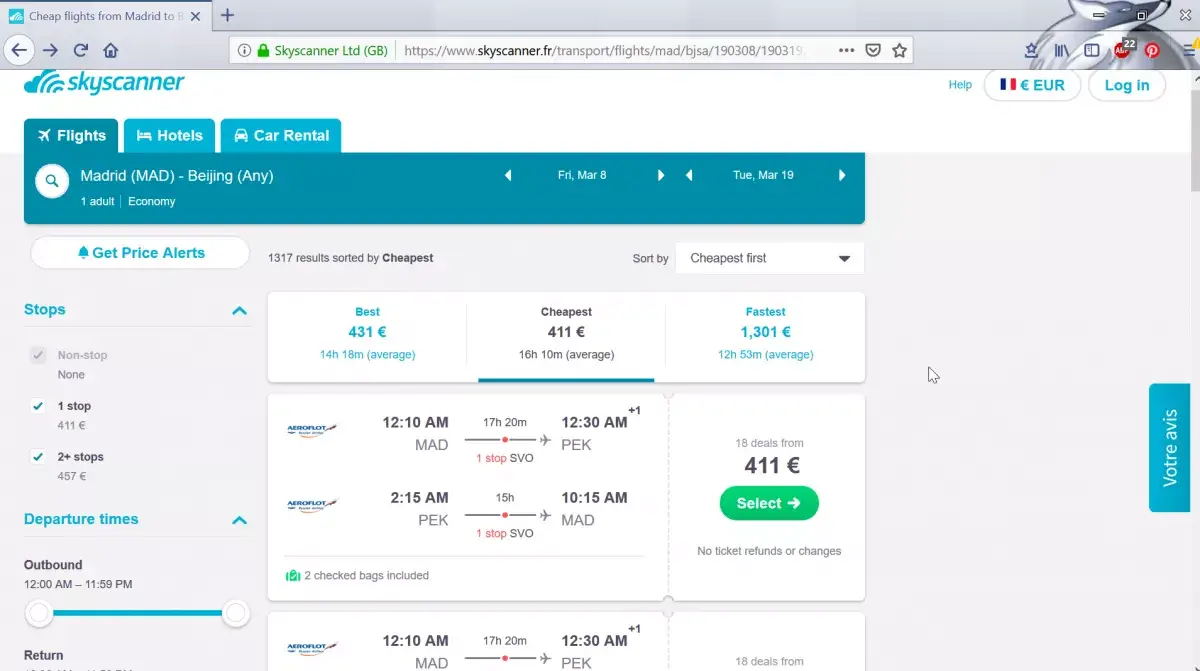Open the Help link
This screenshot has width=1200, height=671.
pyautogui.click(x=960, y=85)
